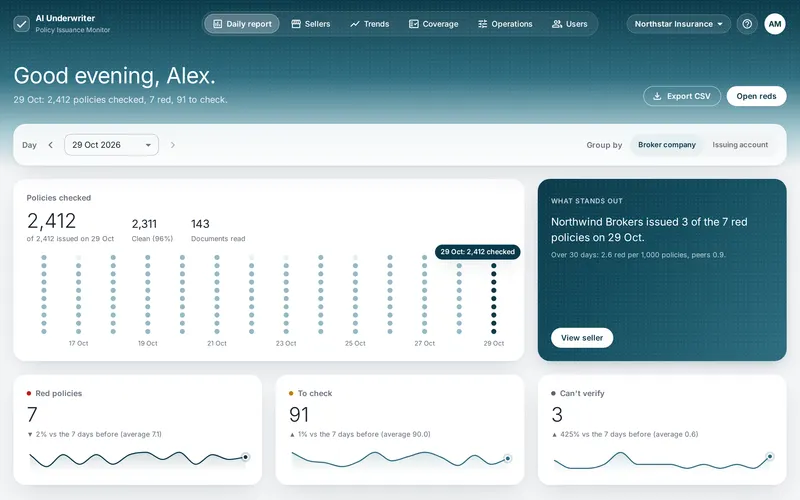
Task: Click the AI Underwriter checkmark logo
Action: [21, 24]
